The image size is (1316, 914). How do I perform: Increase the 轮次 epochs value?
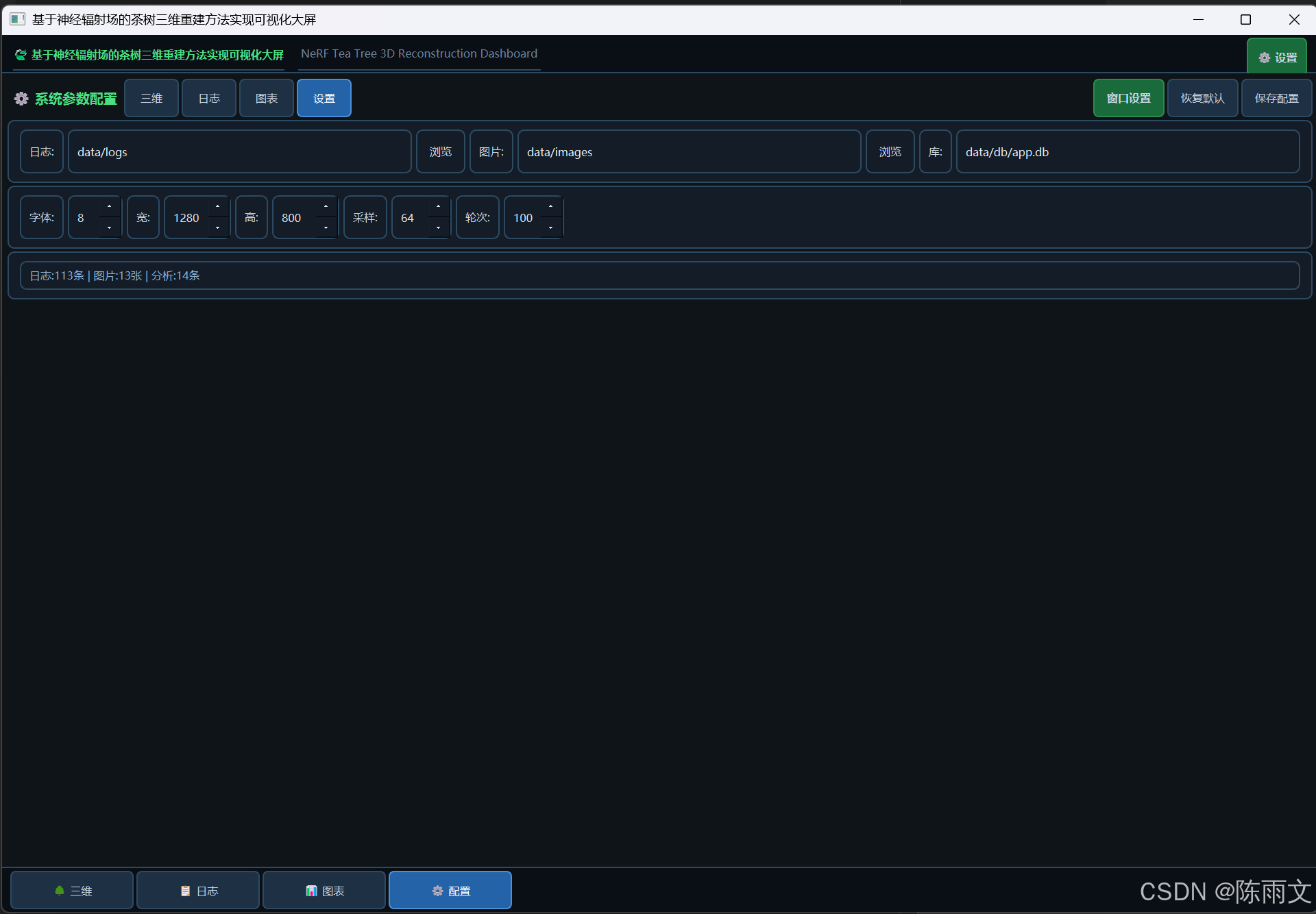click(x=551, y=206)
